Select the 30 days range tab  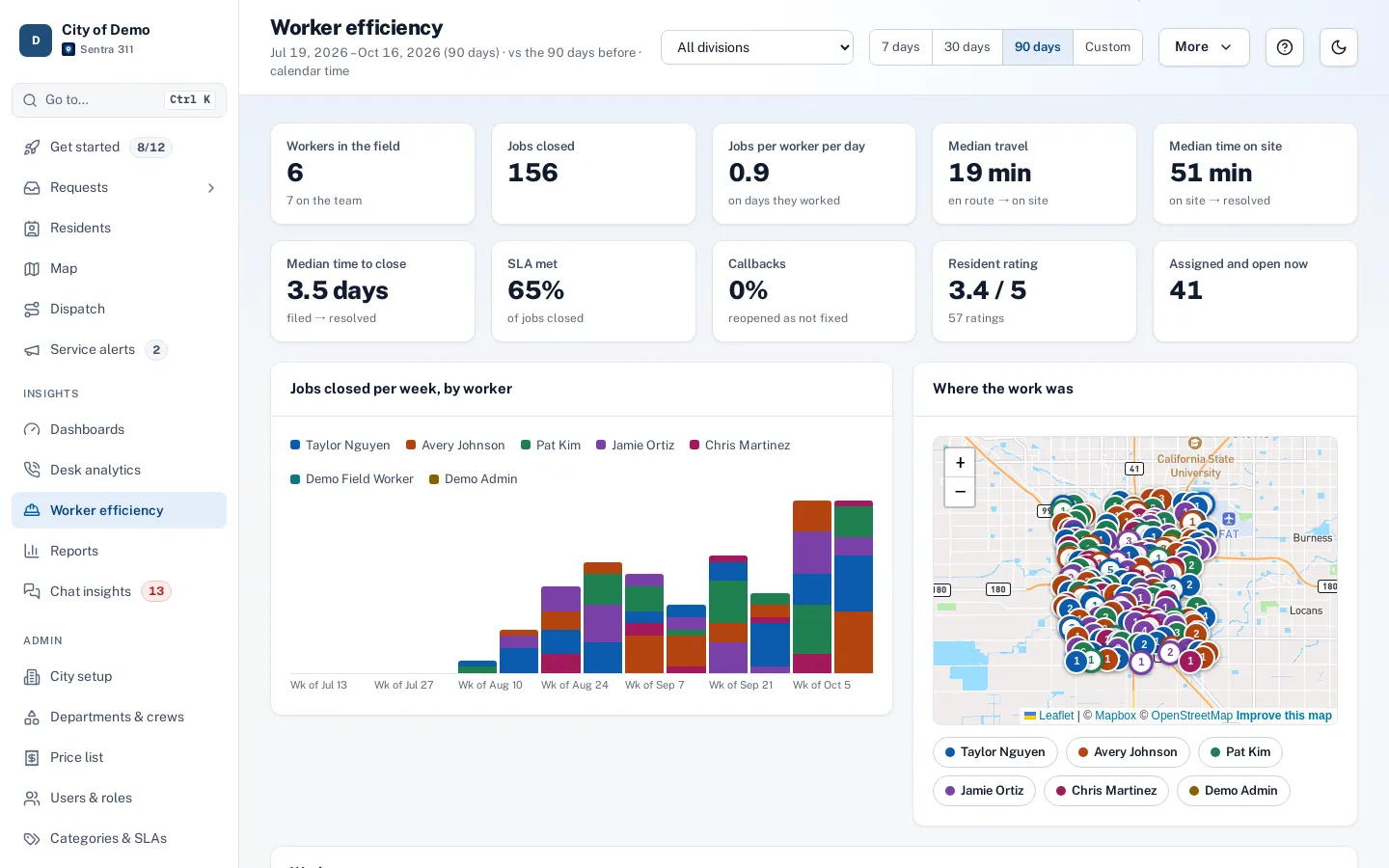pyautogui.click(x=967, y=47)
